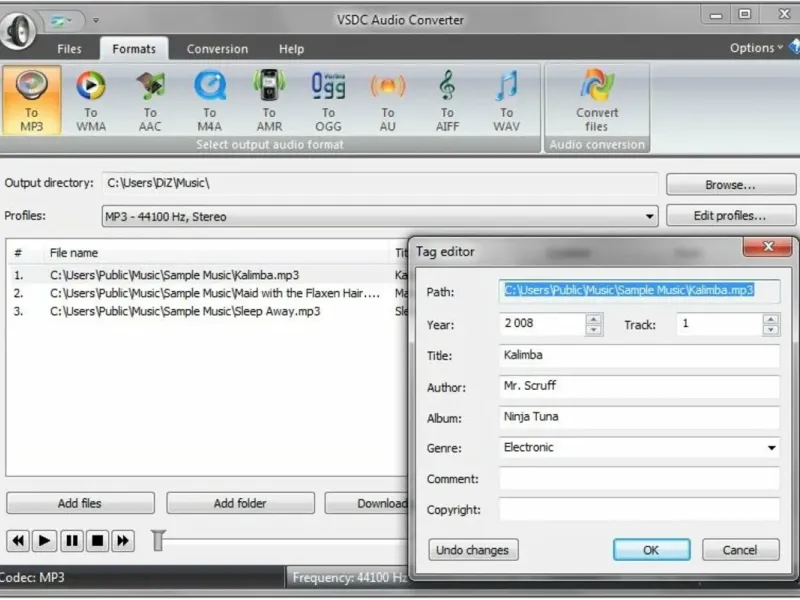Open the Help ribbon tab
The width and height of the screenshot is (800, 600).
(291, 49)
